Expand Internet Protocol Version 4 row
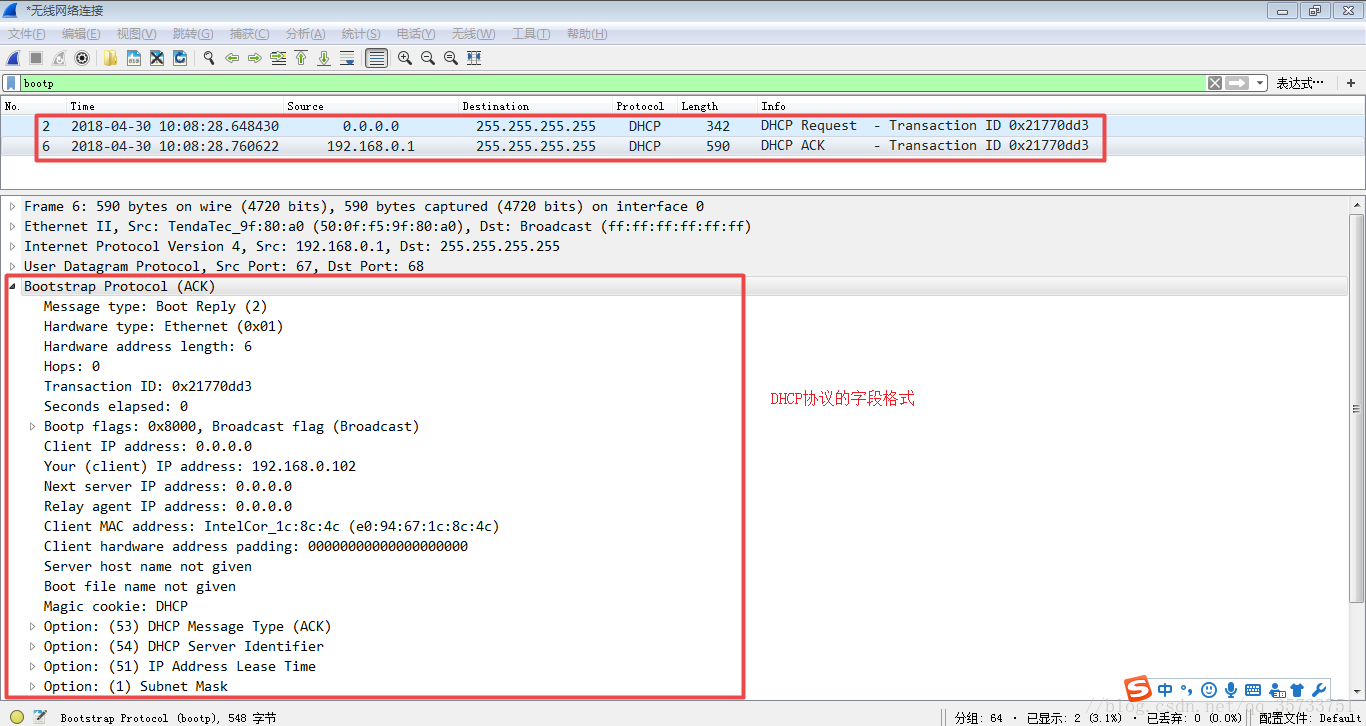Viewport: 1366px width, 726px height. (x=13, y=246)
